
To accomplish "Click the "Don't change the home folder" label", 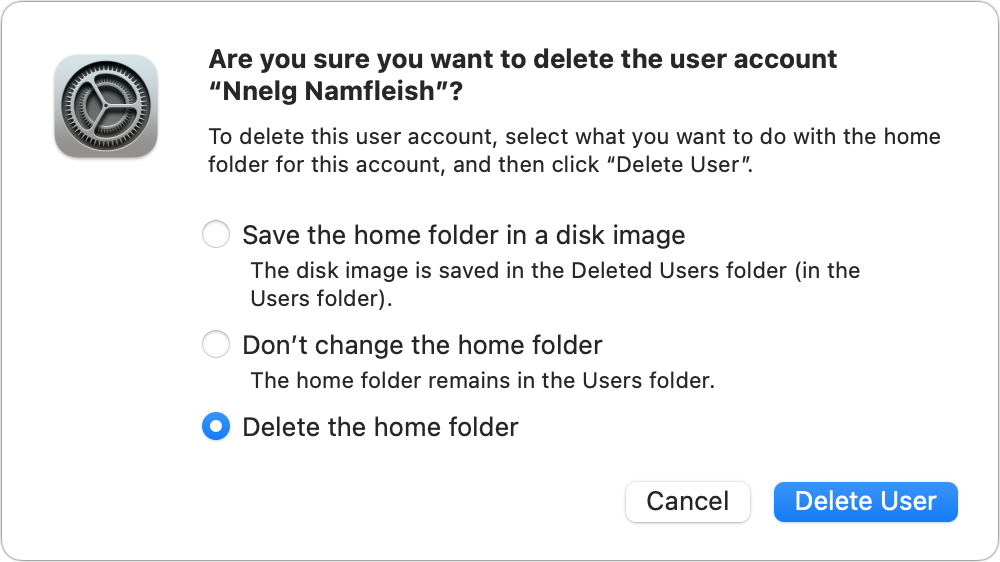I will click(x=422, y=345).
